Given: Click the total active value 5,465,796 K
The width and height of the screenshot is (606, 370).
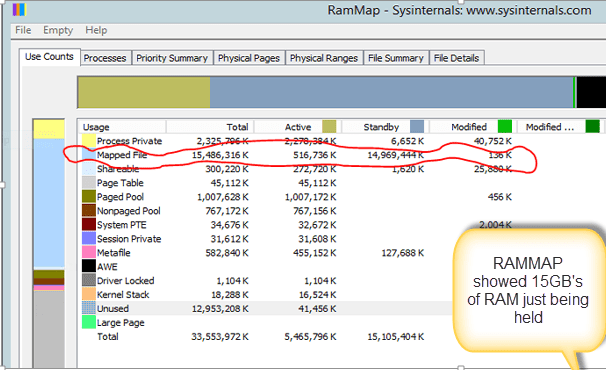Looking at the screenshot, I should point(310,336).
